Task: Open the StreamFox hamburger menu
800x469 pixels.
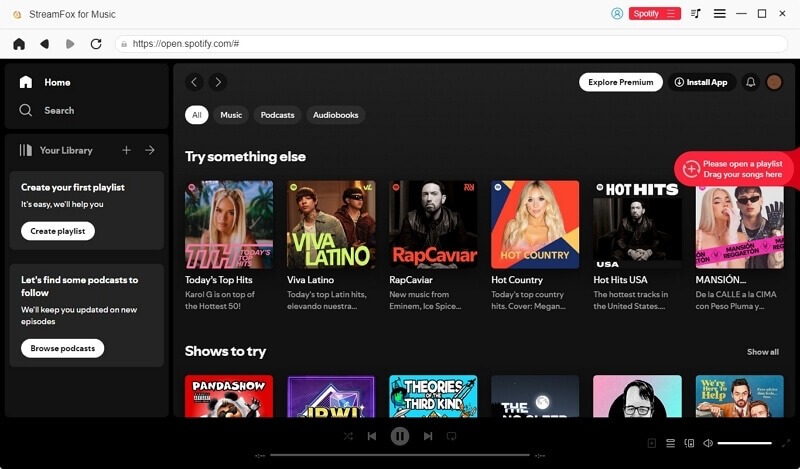Action: pos(720,14)
